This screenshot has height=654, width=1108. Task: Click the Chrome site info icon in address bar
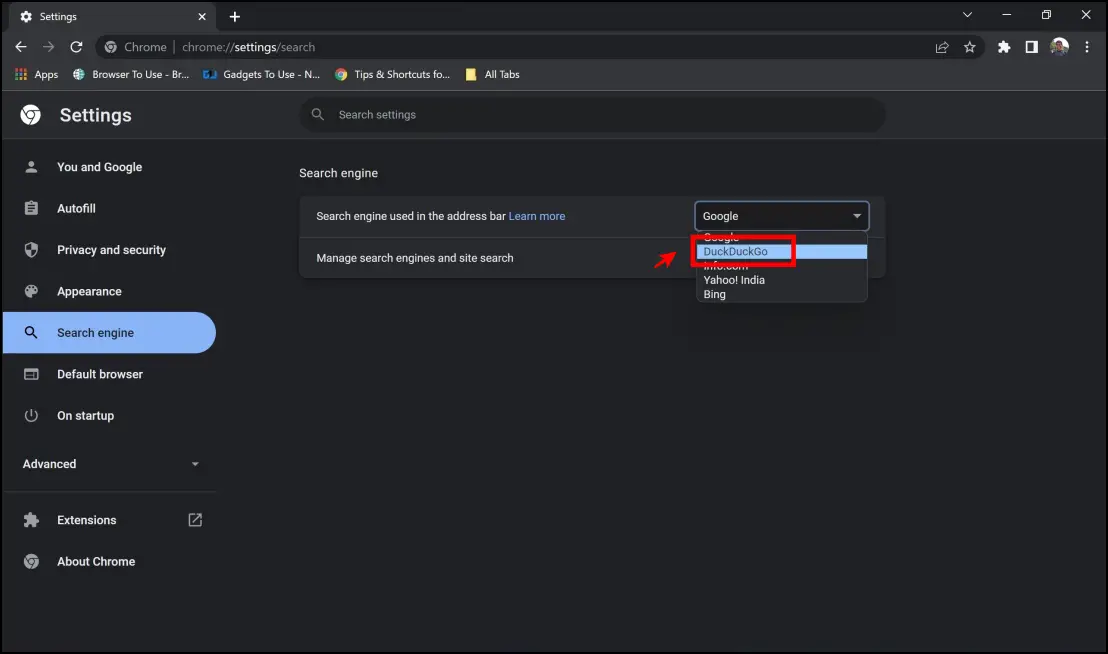tap(111, 47)
